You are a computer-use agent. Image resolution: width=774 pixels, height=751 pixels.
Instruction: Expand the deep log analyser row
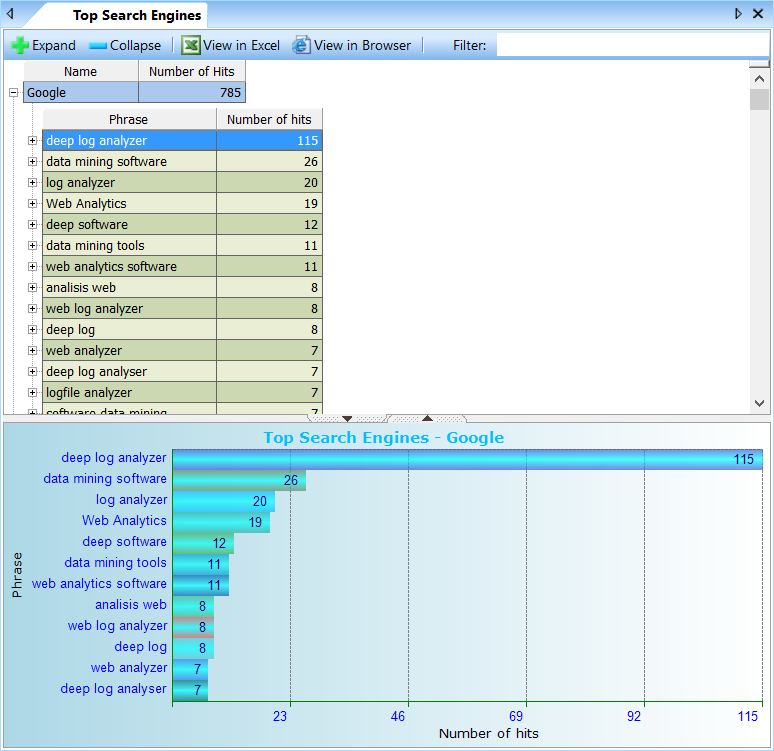click(33, 371)
